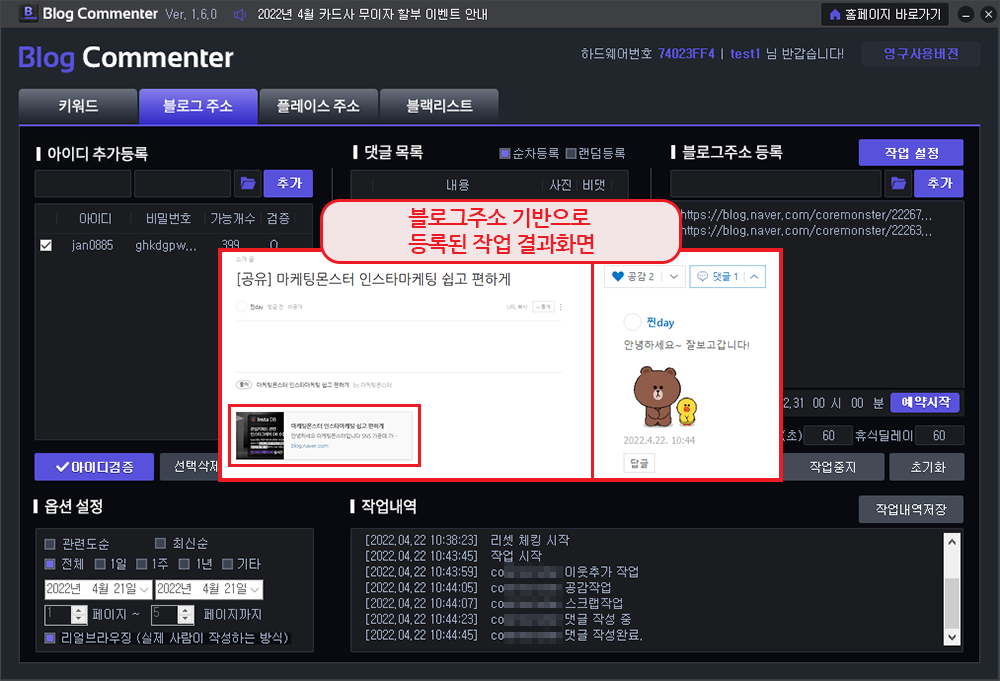Open the folder icon in ID registration section
1000x681 pixels.
[248, 184]
